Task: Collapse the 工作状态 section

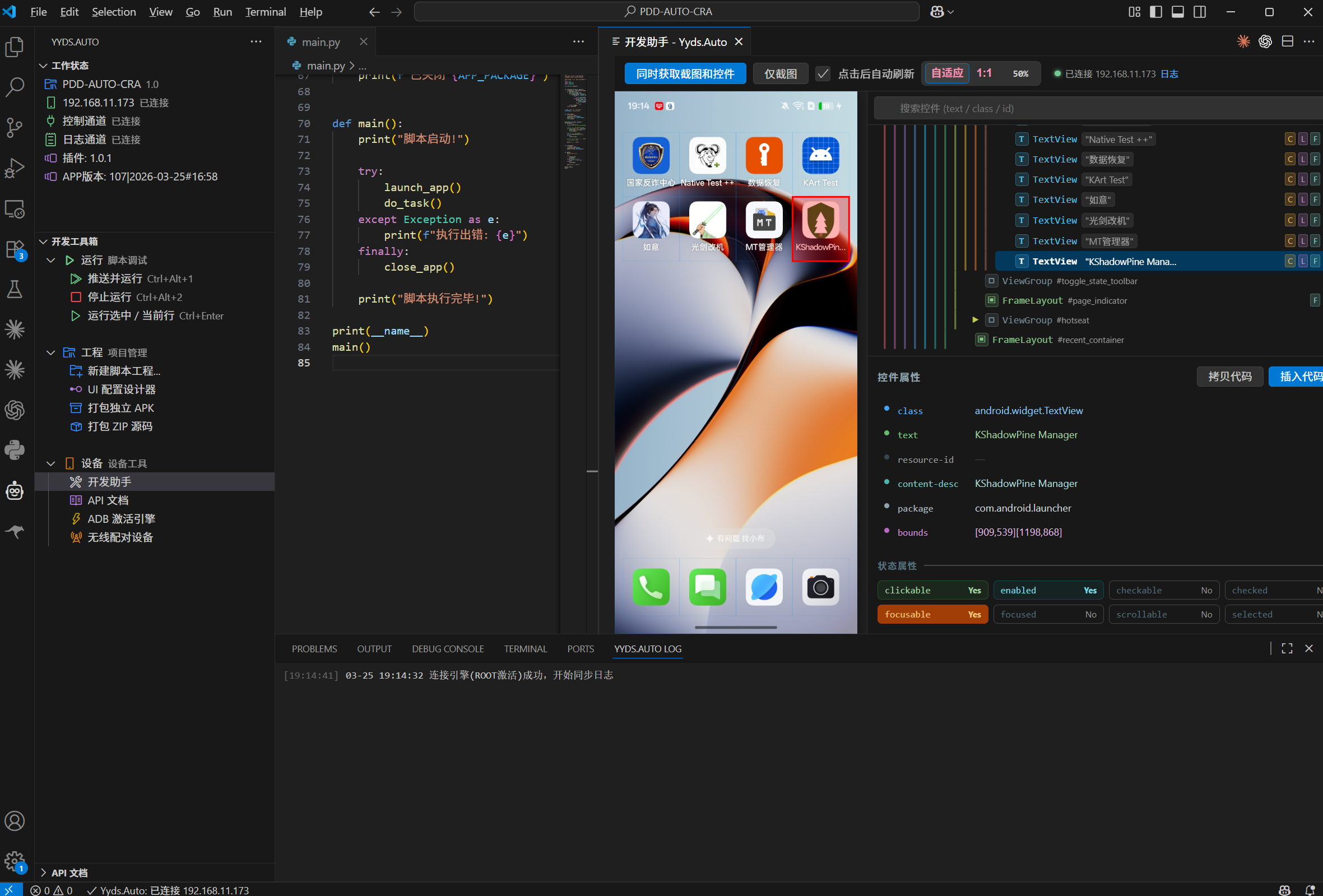Action: (43, 66)
